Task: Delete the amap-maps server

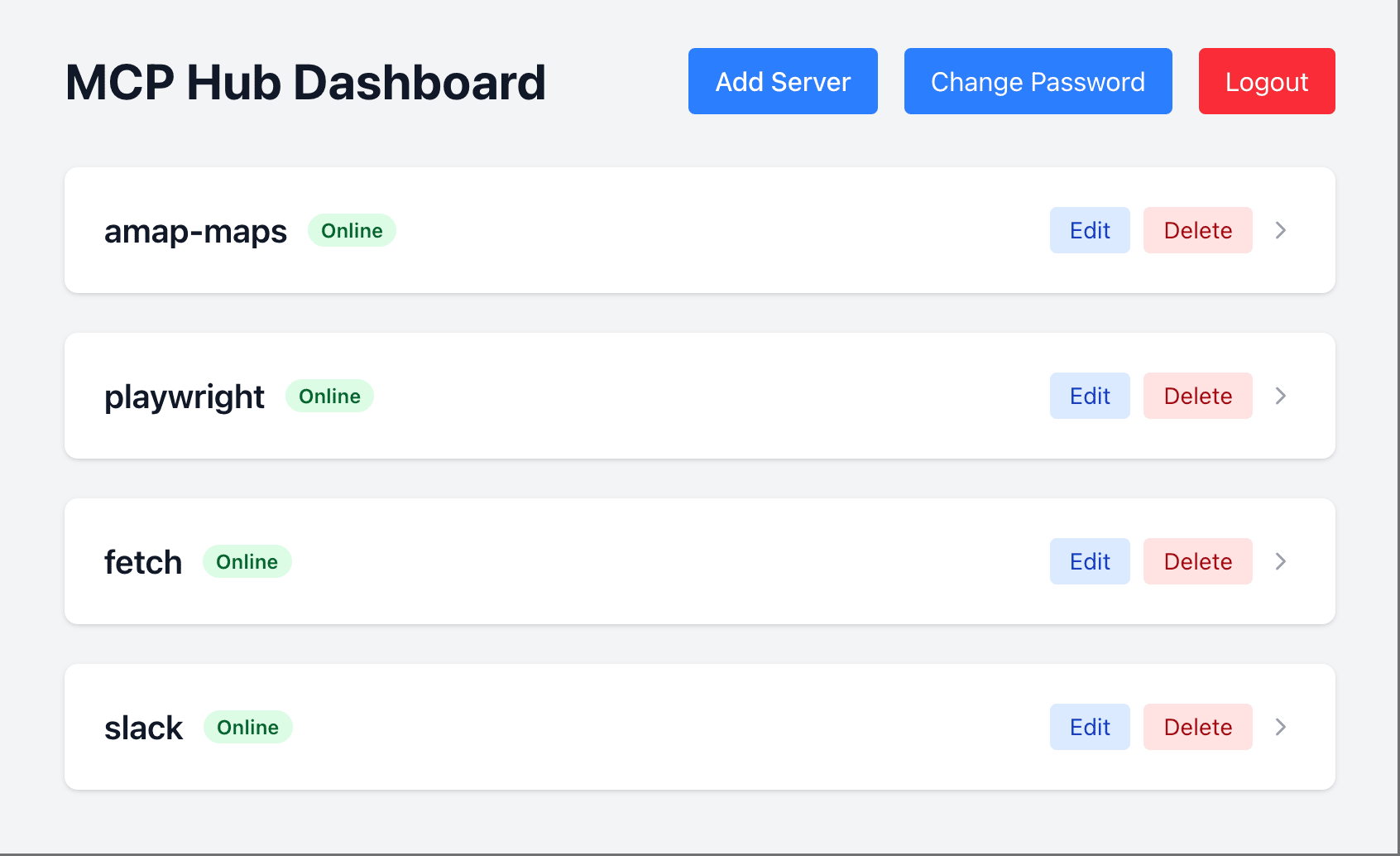Action: tap(1197, 230)
